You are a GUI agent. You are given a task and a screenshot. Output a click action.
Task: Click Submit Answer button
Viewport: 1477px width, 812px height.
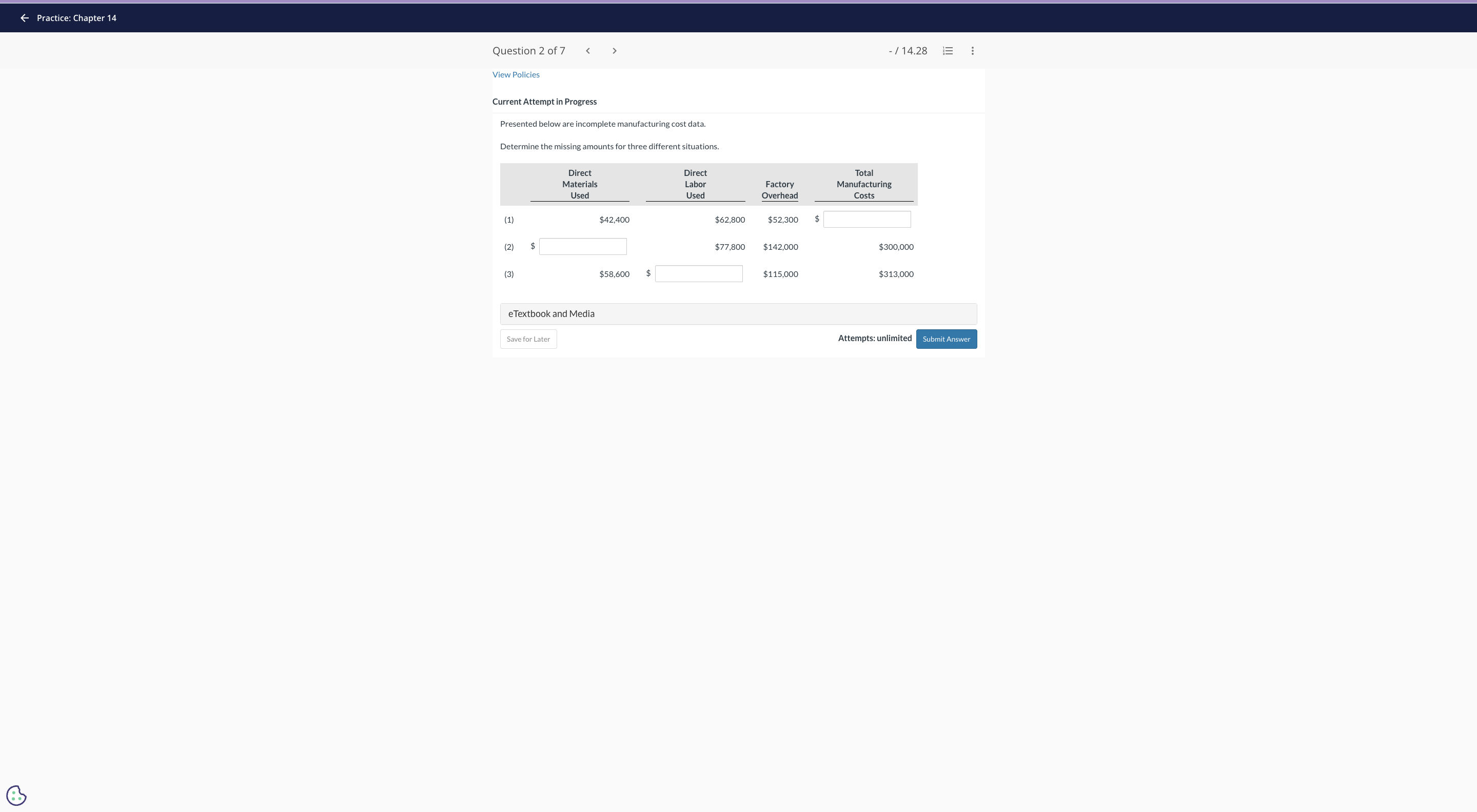click(946, 339)
